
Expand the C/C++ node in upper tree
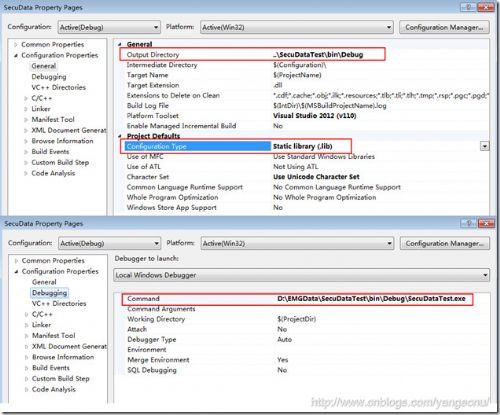click(26, 98)
